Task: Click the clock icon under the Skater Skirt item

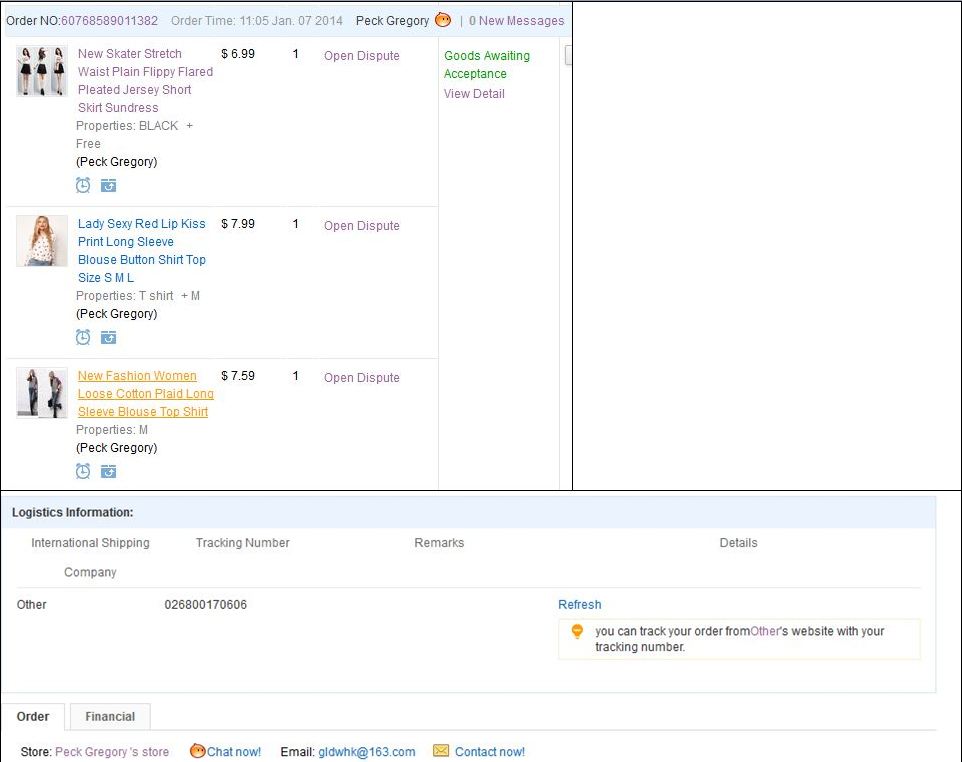Action: point(83,185)
